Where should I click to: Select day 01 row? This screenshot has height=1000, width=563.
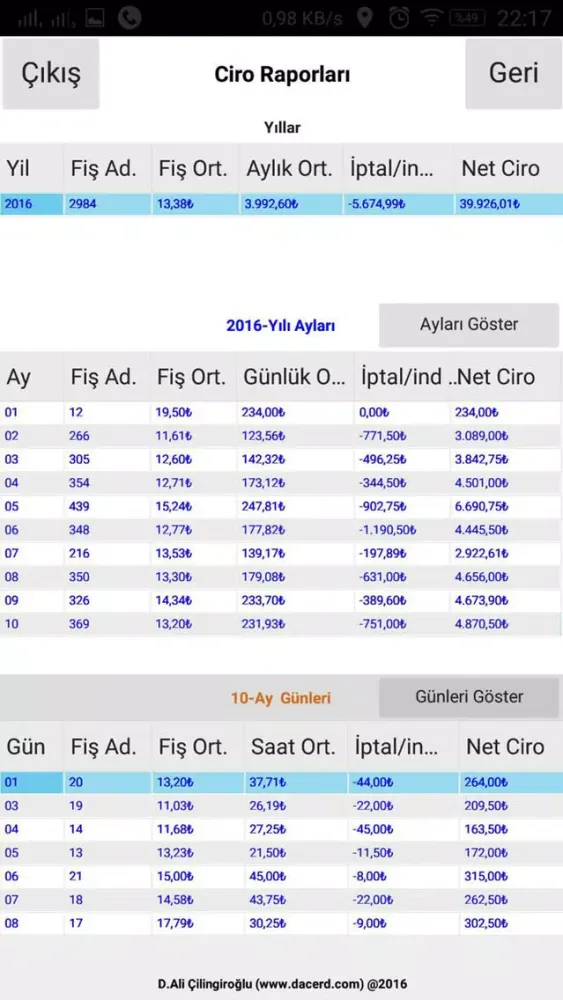pyautogui.click(x=281, y=783)
